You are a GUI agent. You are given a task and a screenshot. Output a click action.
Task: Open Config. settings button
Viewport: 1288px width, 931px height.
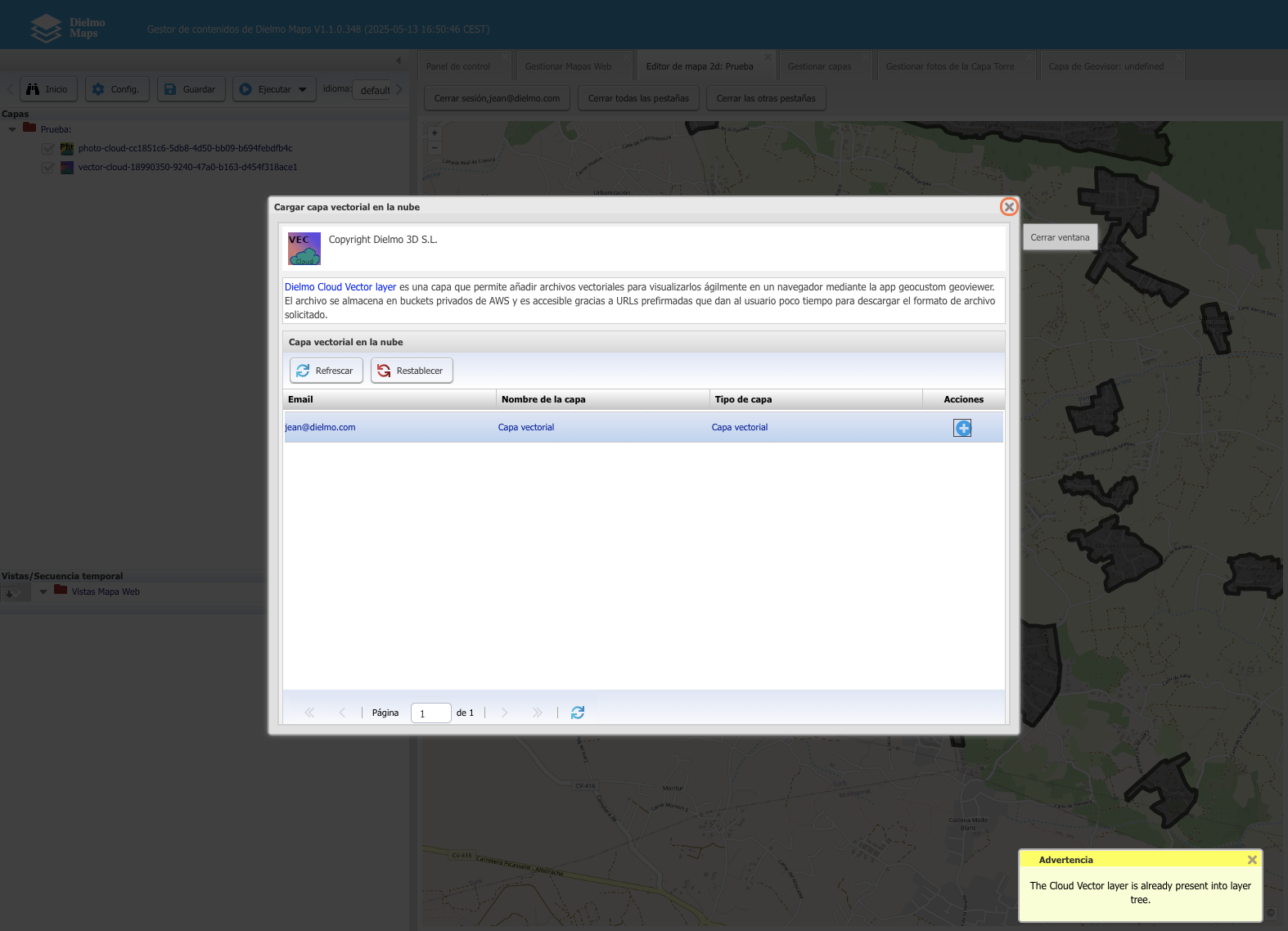(116, 89)
